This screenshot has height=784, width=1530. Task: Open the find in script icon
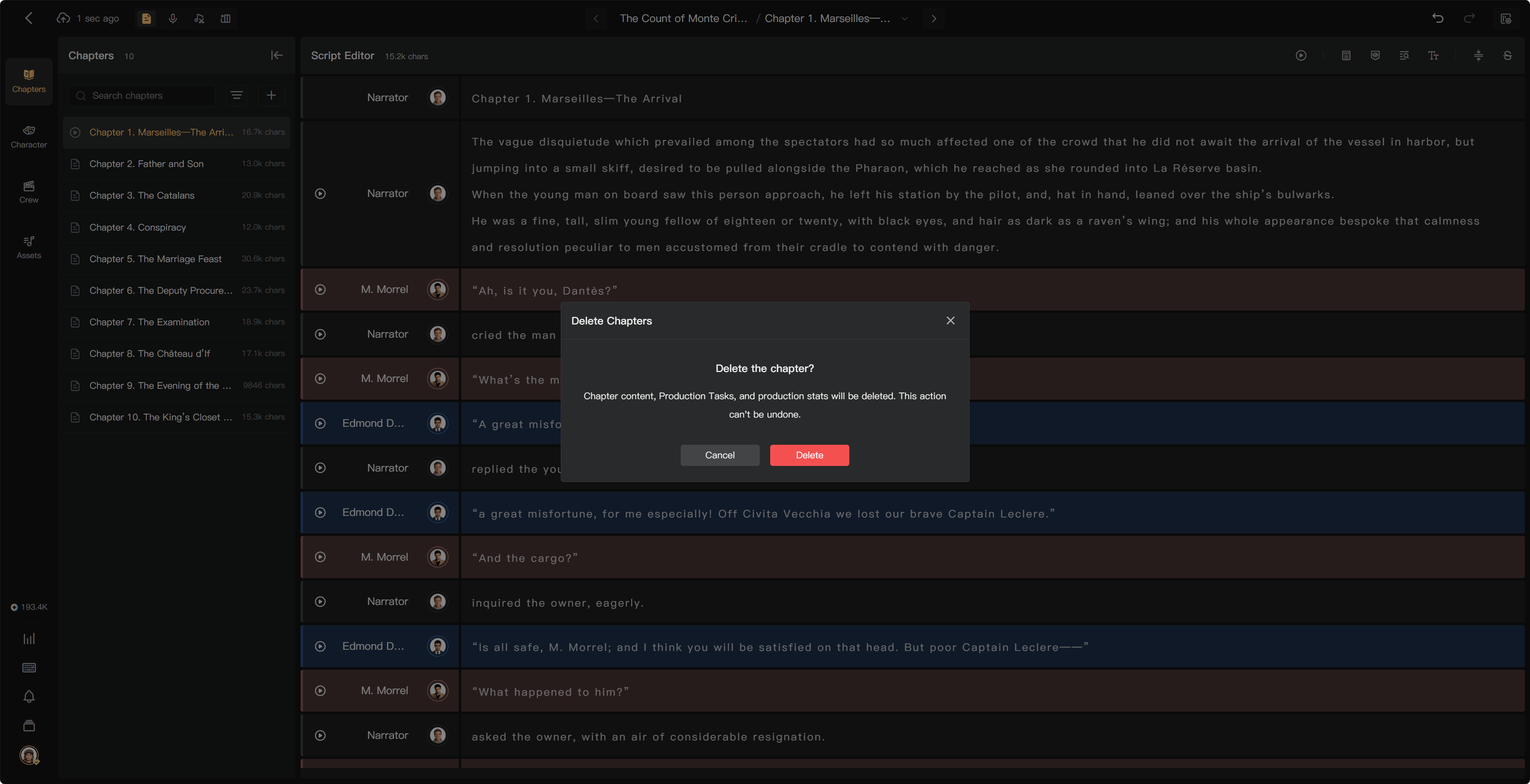1404,55
